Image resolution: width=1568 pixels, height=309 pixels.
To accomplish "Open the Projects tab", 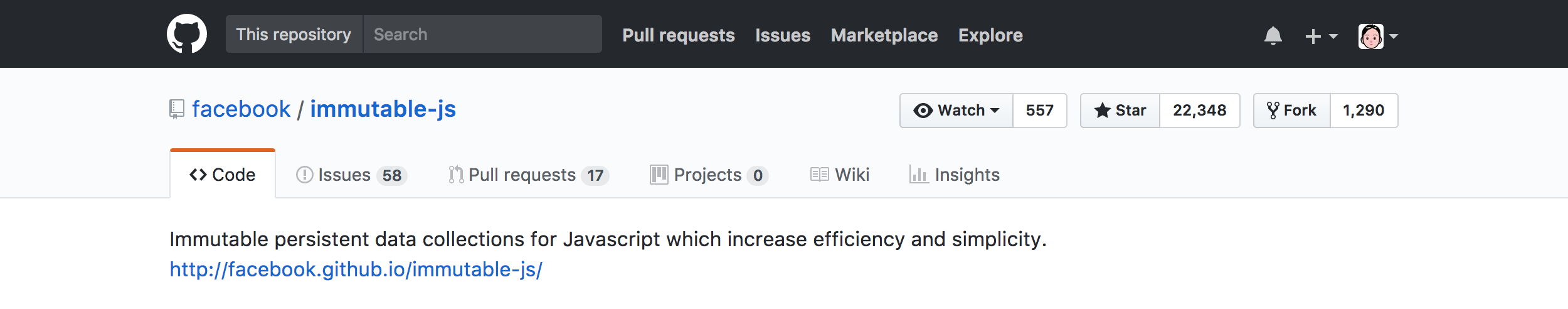I will point(709,175).
